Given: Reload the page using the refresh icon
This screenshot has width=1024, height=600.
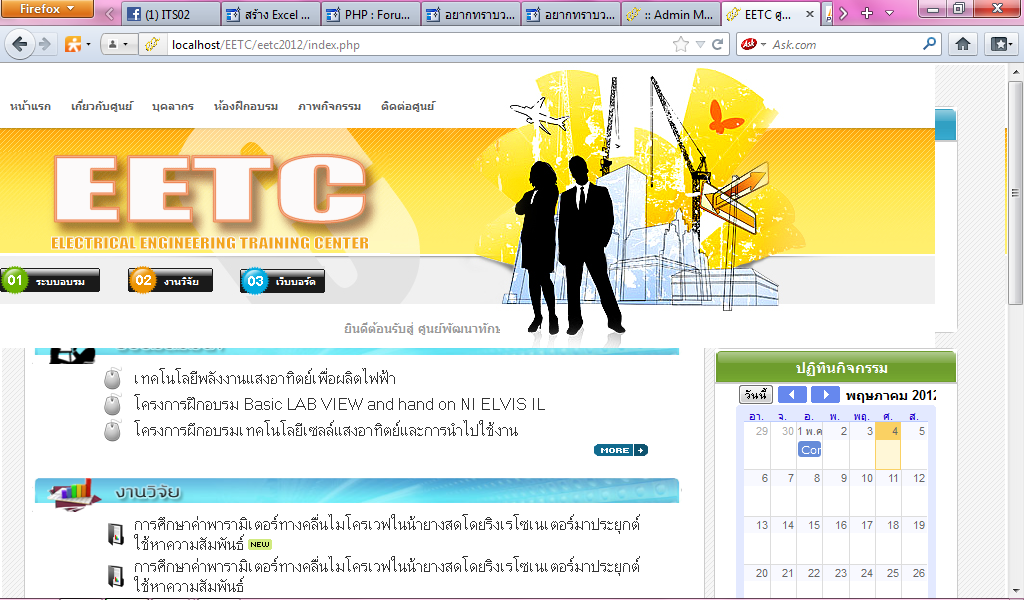Looking at the screenshot, I should [717, 44].
